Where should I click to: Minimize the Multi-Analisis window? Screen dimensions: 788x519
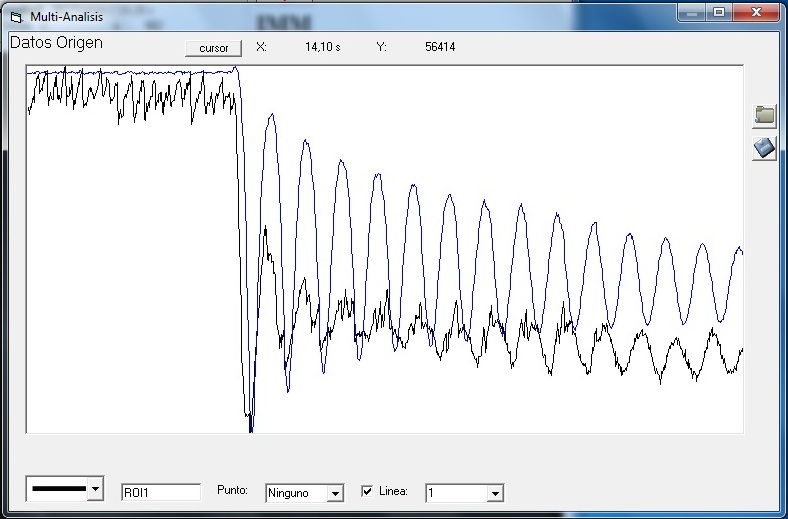(692, 12)
